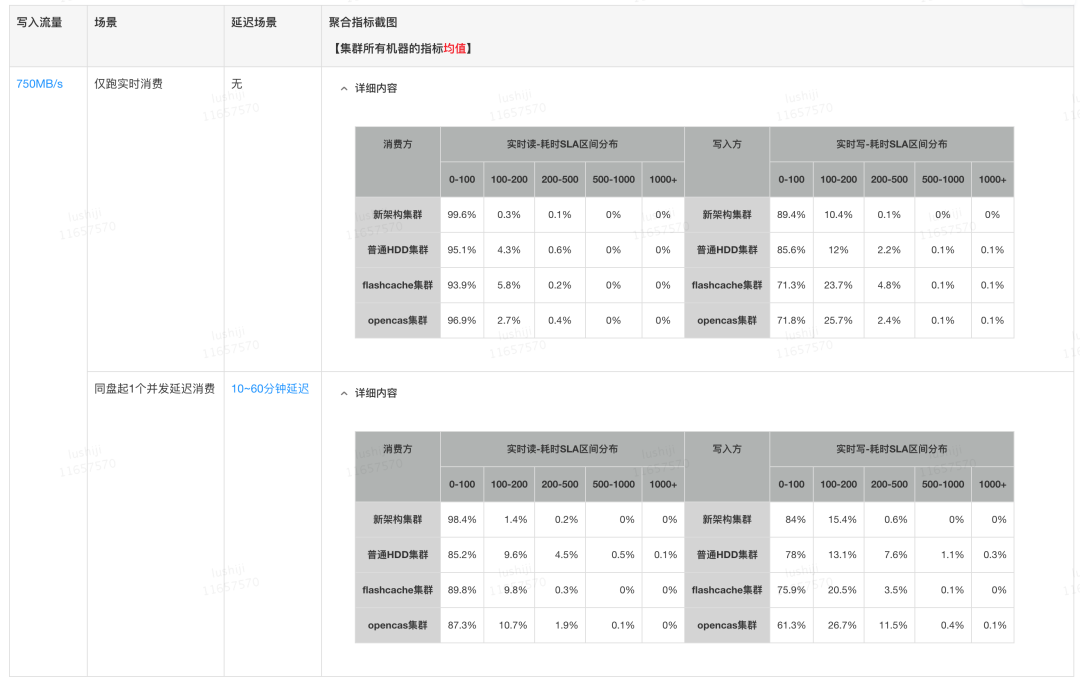Click the 71.8% write value for opencas集群

[791, 320]
